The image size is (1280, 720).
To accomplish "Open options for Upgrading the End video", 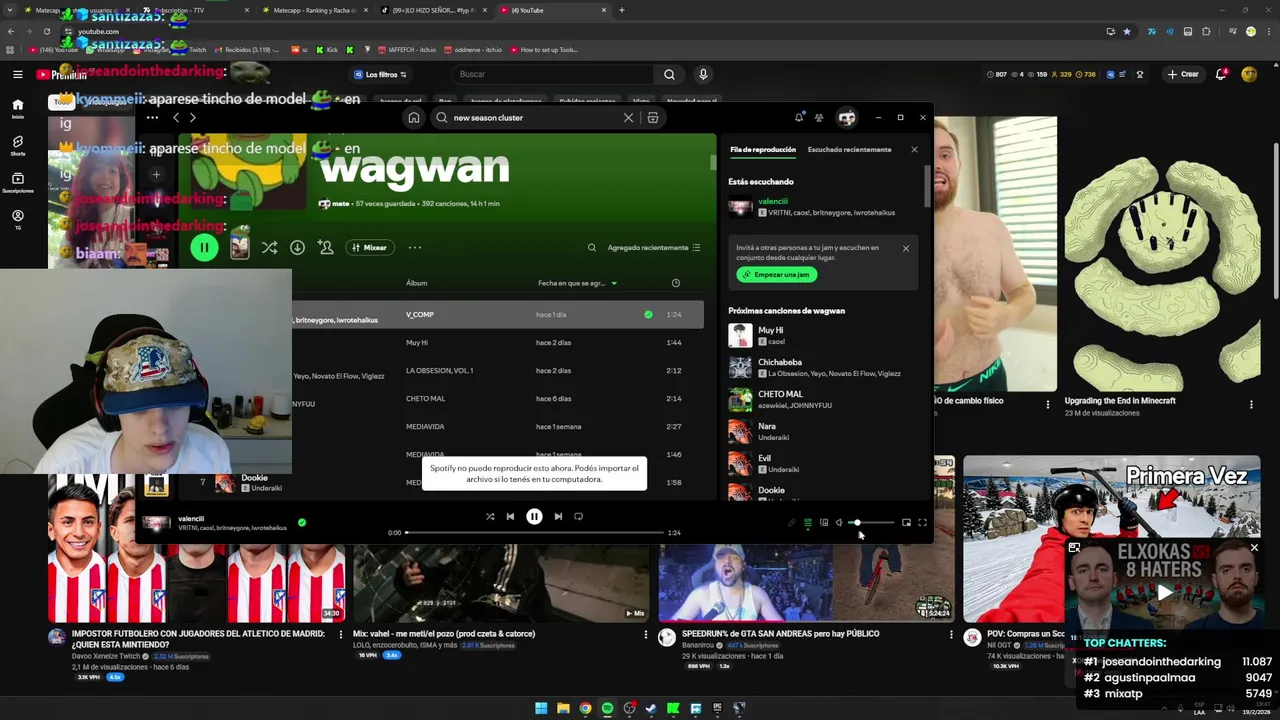I will tap(1251, 405).
